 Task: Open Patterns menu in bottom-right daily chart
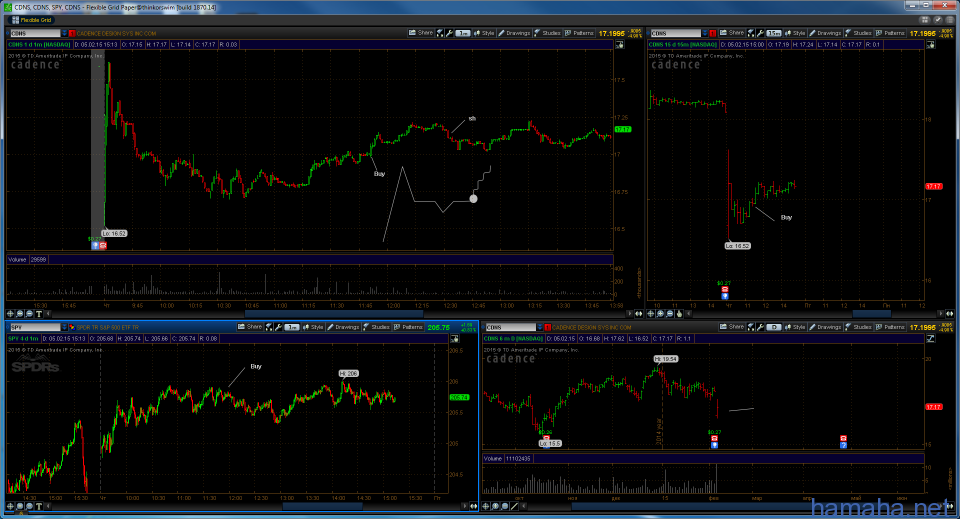[x=890, y=327]
